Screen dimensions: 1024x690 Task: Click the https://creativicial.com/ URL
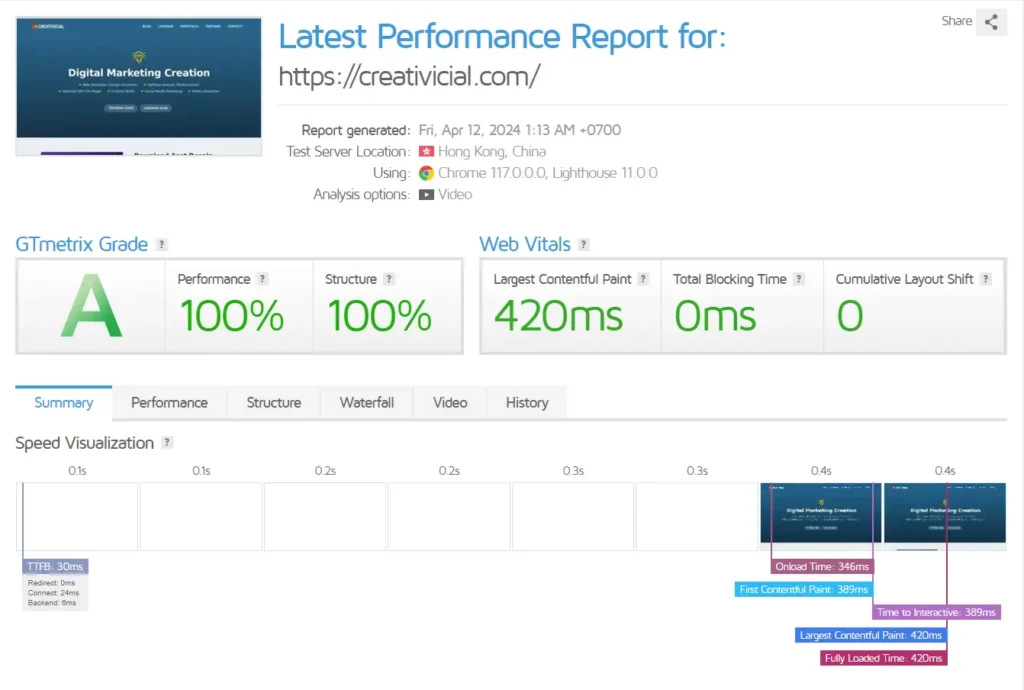coord(409,76)
